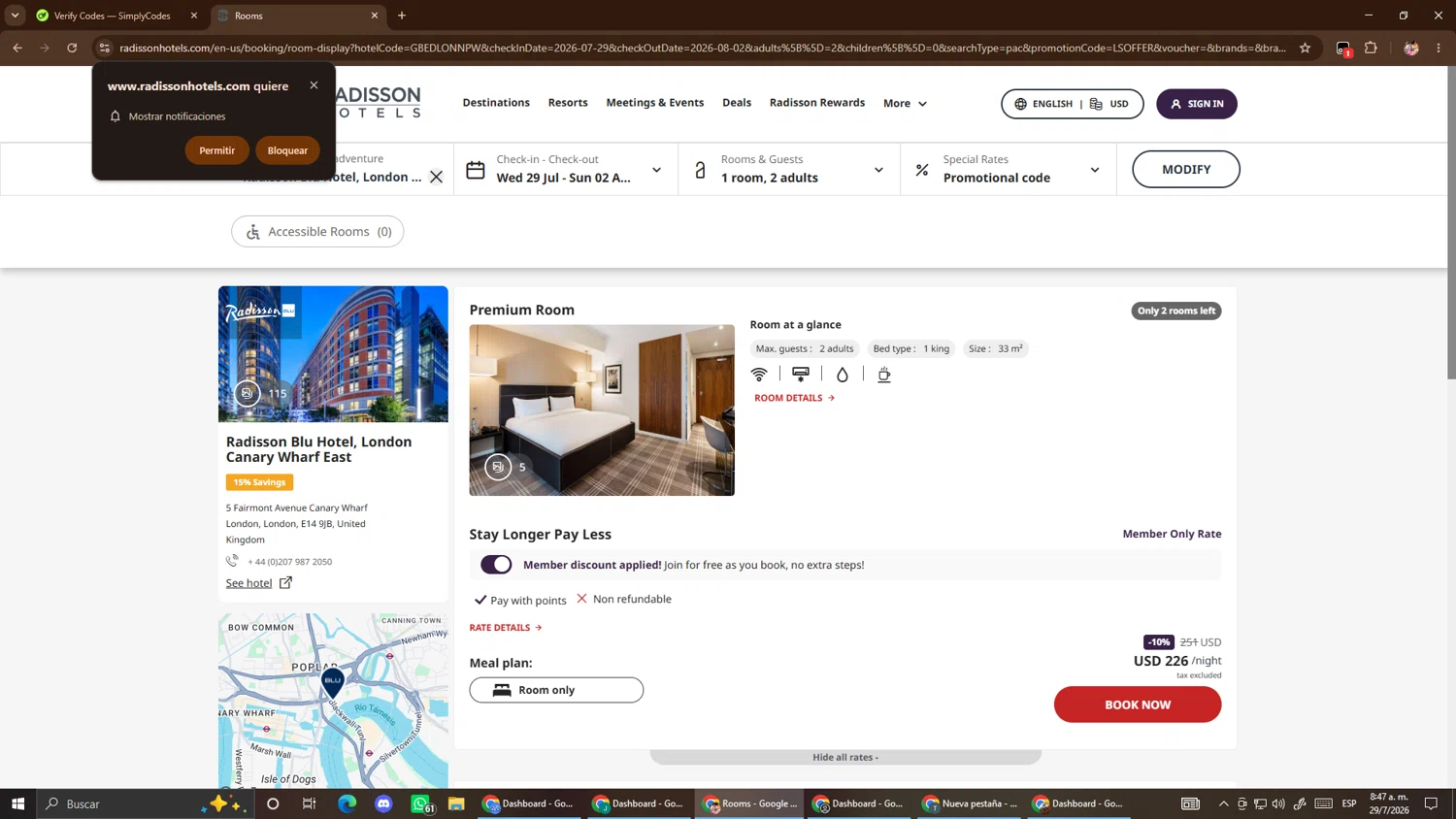Open Task View on the taskbar
Image resolution: width=1456 pixels, height=819 pixels.
coord(309,803)
